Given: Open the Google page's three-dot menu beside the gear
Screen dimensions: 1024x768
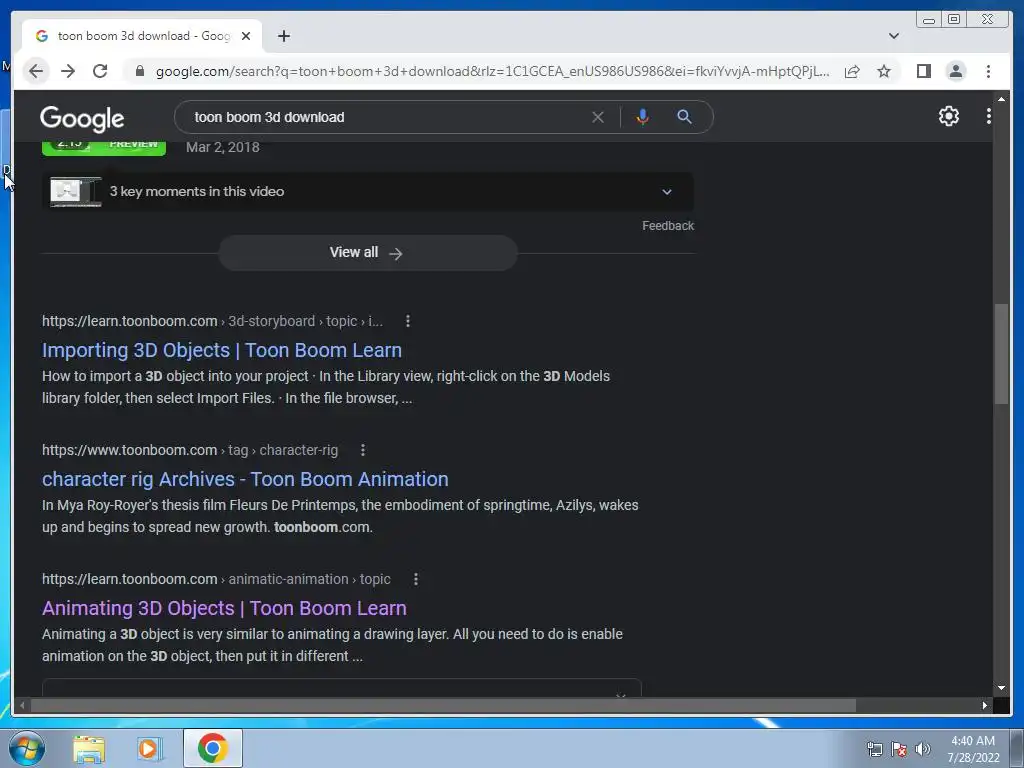Looking at the screenshot, I should pyautogui.click(x=988, y=116).
